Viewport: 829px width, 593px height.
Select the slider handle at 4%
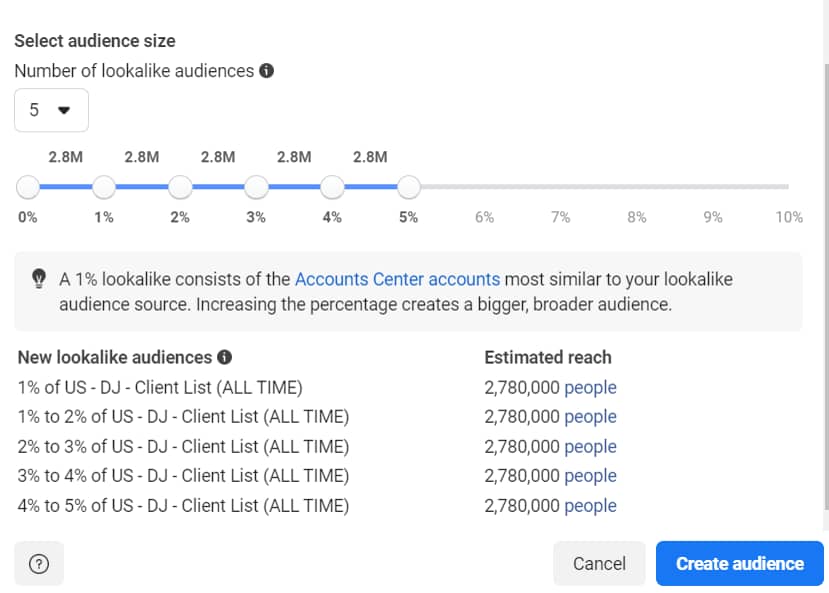coord(333,187)
